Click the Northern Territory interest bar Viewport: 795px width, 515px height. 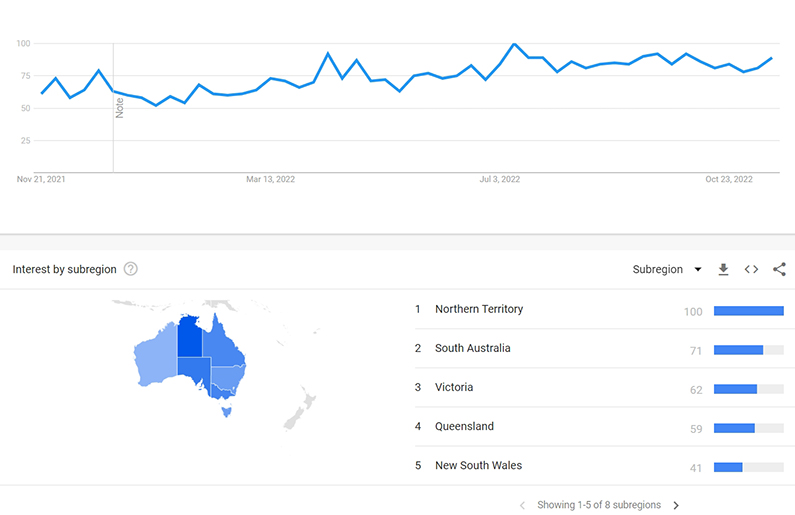[748, 311]
